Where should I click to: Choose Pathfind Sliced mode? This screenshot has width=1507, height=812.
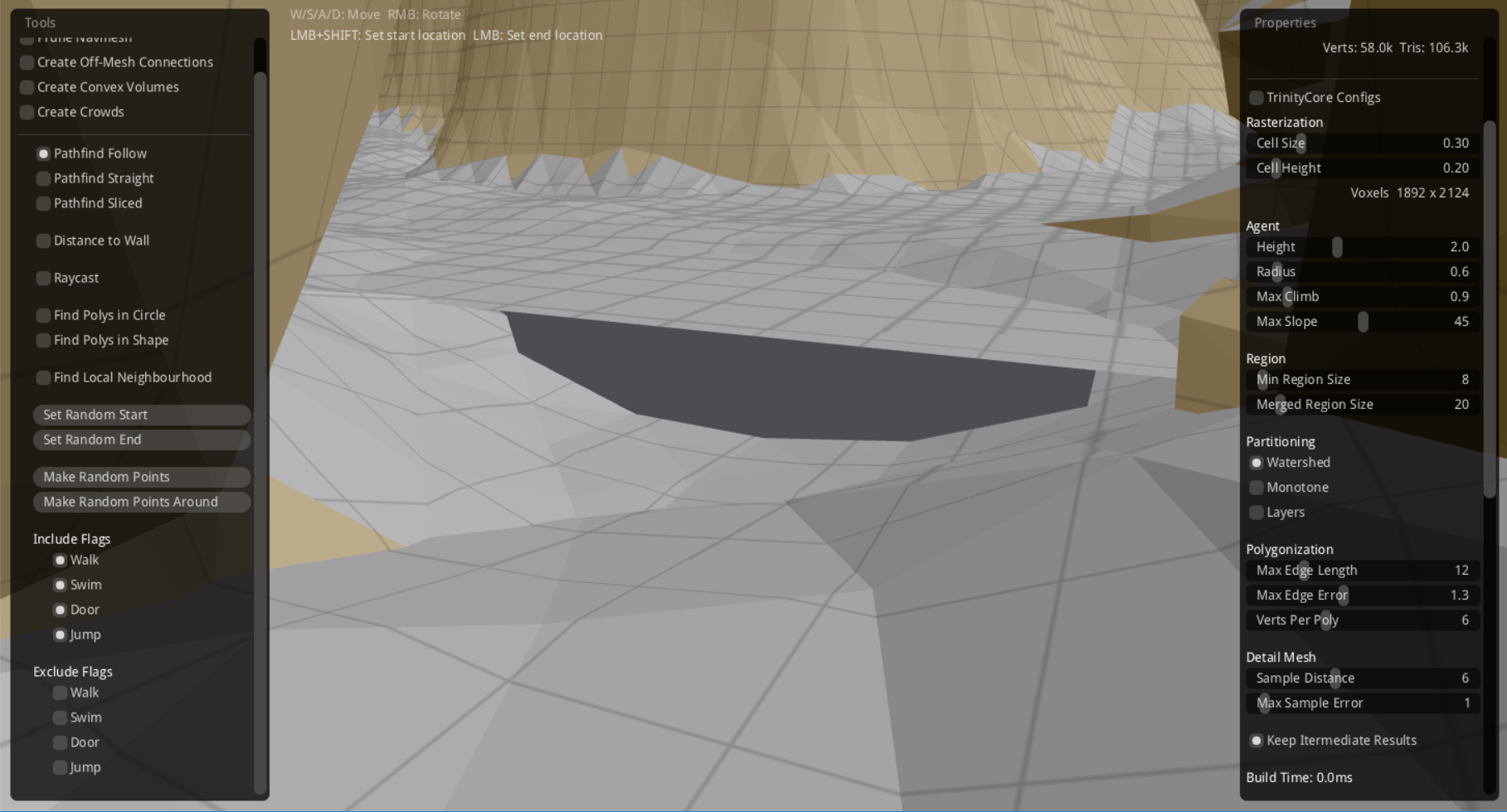90,203
